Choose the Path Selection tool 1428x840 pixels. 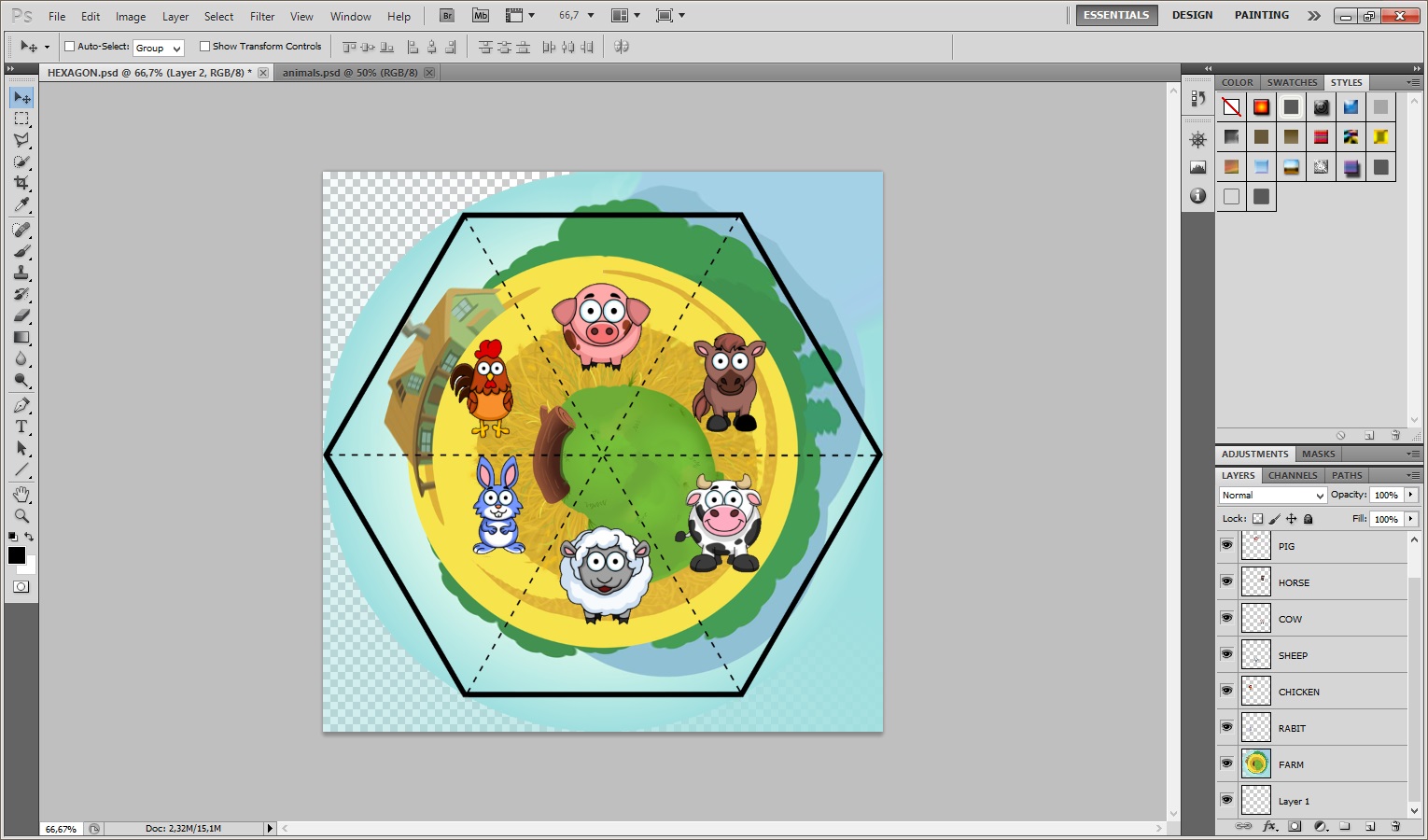(x=21, y=448)
